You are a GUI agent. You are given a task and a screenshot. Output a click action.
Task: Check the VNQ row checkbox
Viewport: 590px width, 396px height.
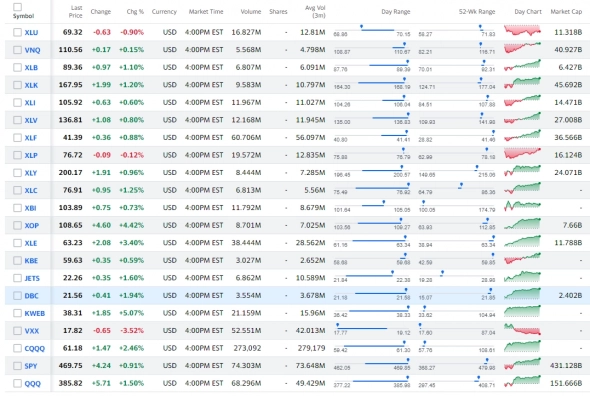17,50
